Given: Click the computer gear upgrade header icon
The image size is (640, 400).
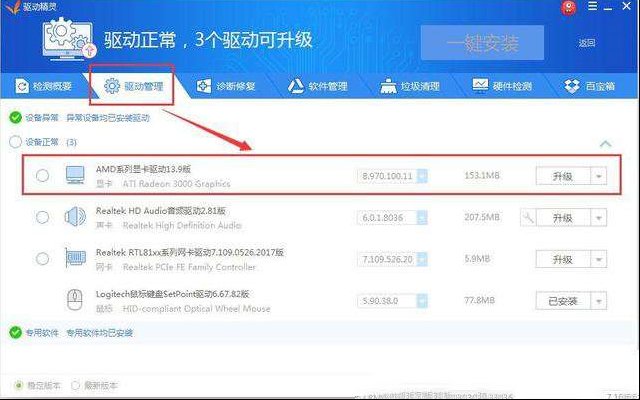Looking at the screenshot, I should 69,39.
